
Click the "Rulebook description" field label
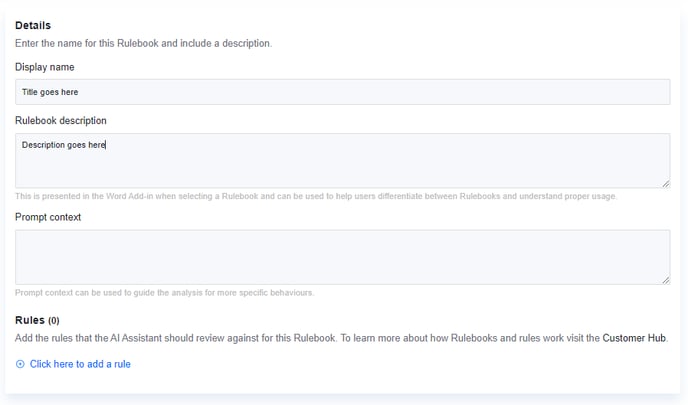pyautogui.click(x=61, y=121)
